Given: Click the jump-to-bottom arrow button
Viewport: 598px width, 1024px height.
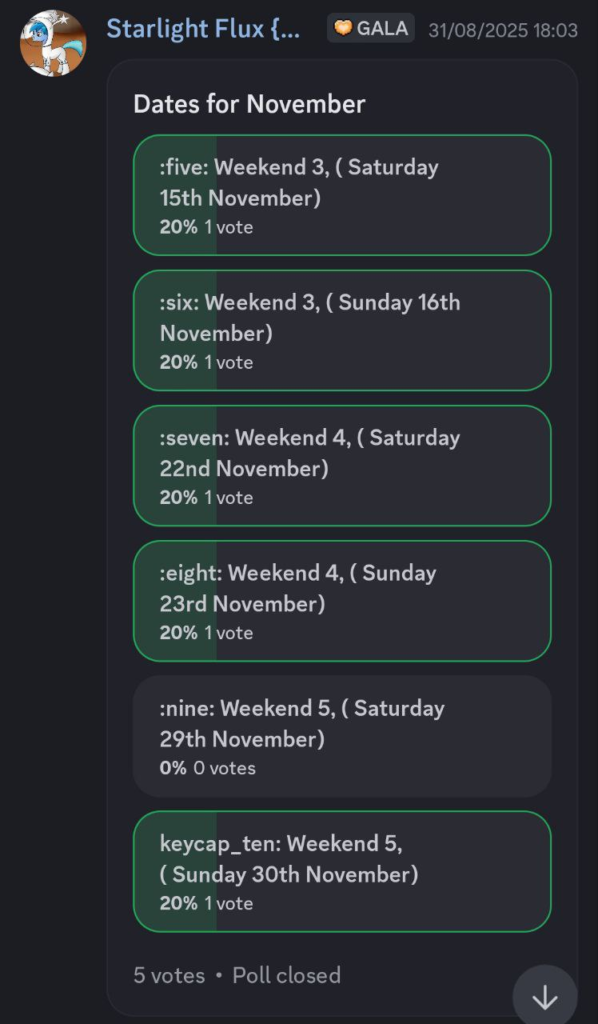Looking at the screenshot, I should (545, 997).
